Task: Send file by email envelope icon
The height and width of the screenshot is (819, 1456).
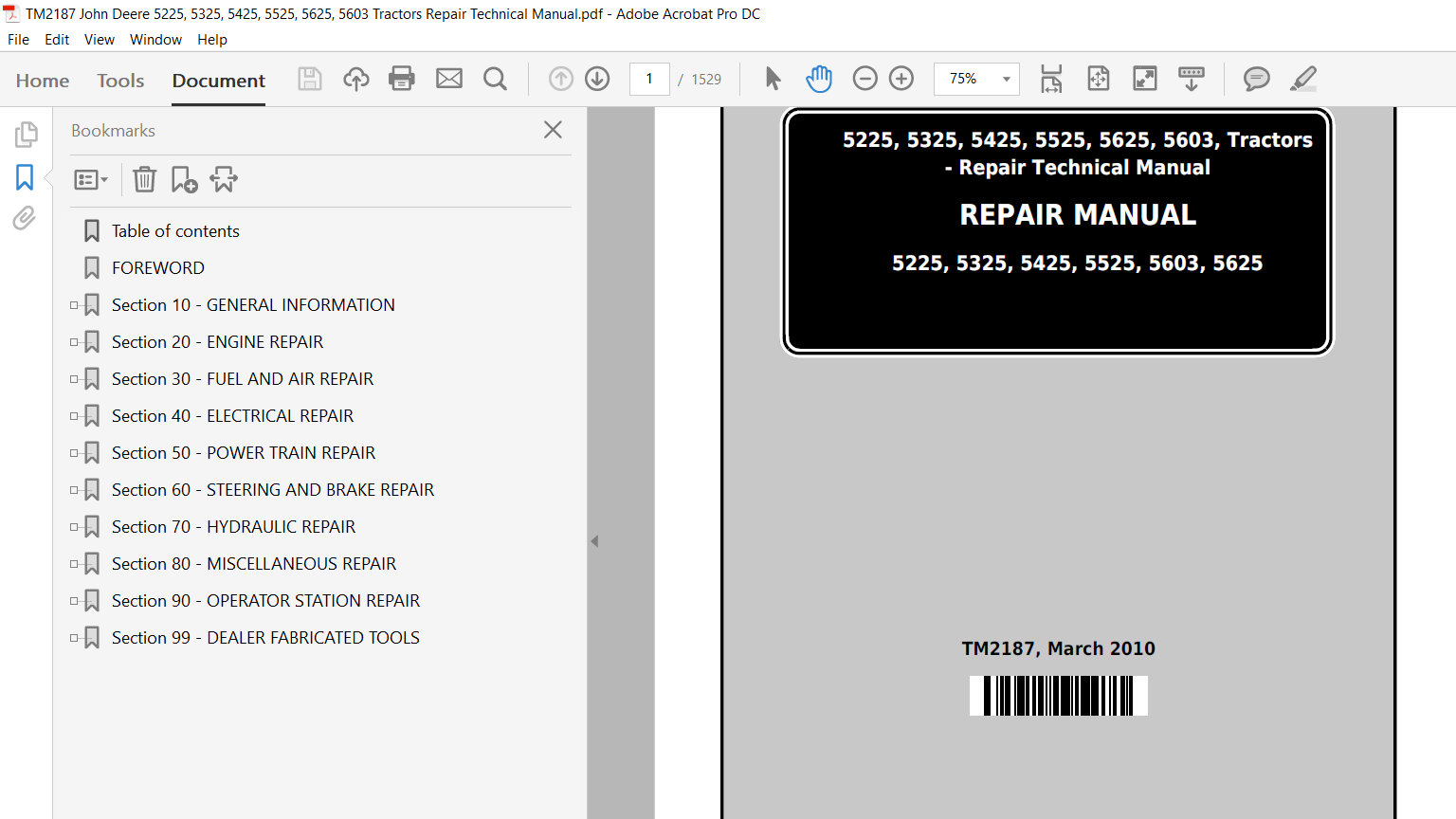Action: [x=449, y=79]
